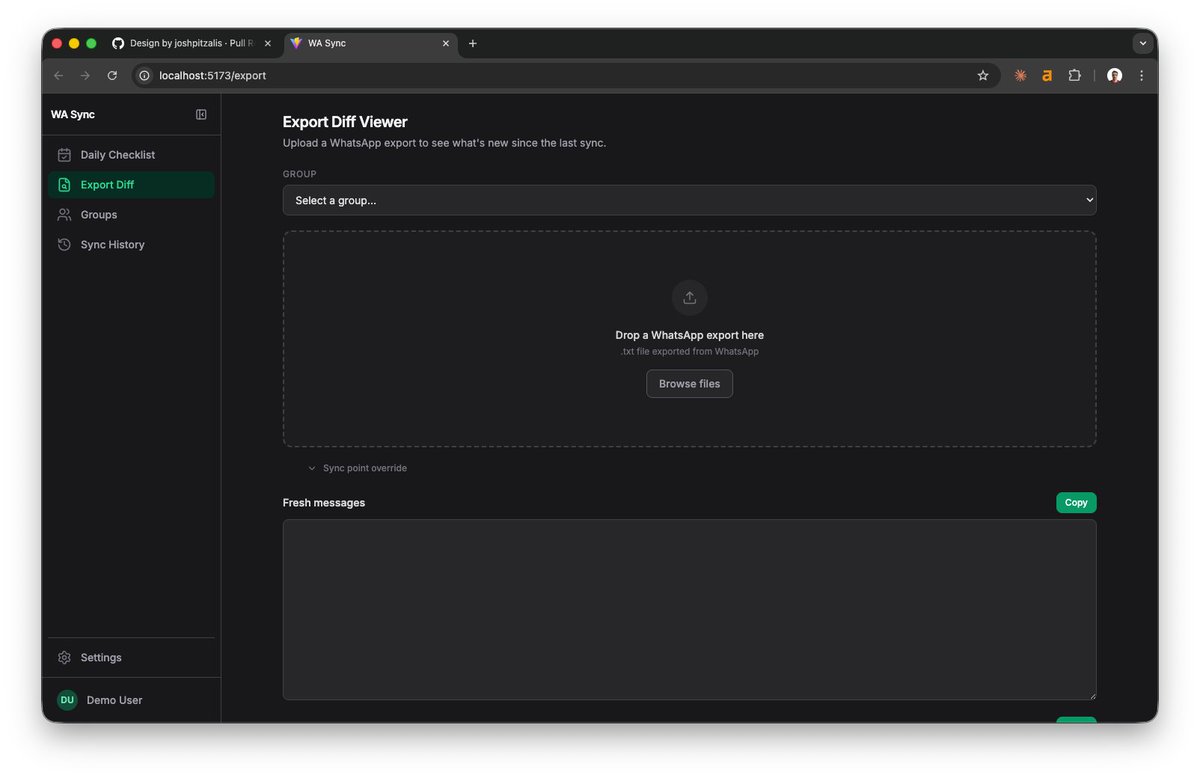Click the orange 'a' extension icon
1200x778 pixels.
[x=1047, y=75]
